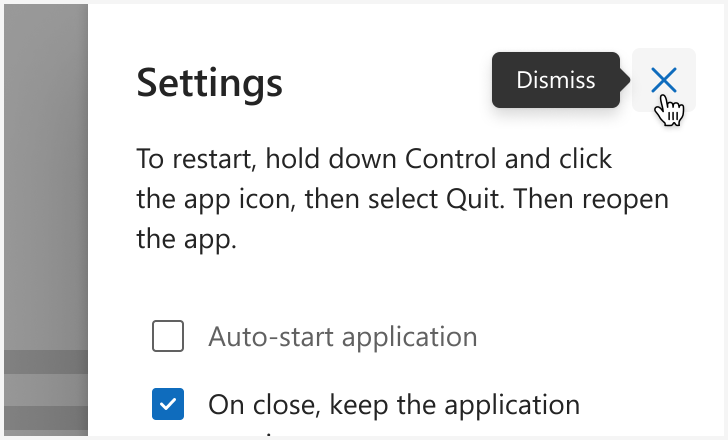This screenshot has width=728, height=440.
Task: Enable the Auto-start application checkbox
Action: click(x=168, y=336)
